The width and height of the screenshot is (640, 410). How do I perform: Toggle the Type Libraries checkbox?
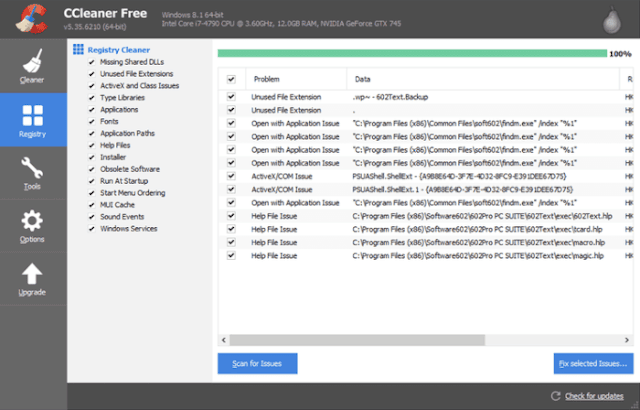(x=91, y=98)
